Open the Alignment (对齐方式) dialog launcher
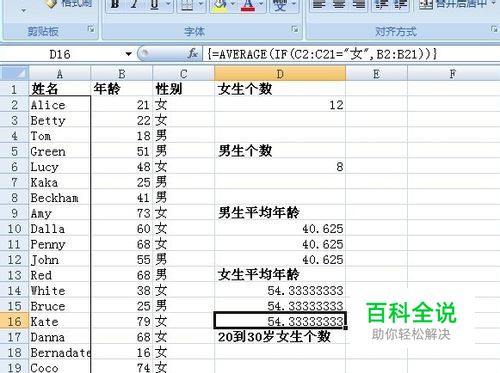This screenshot has height=373, width=500. (494, 29)
